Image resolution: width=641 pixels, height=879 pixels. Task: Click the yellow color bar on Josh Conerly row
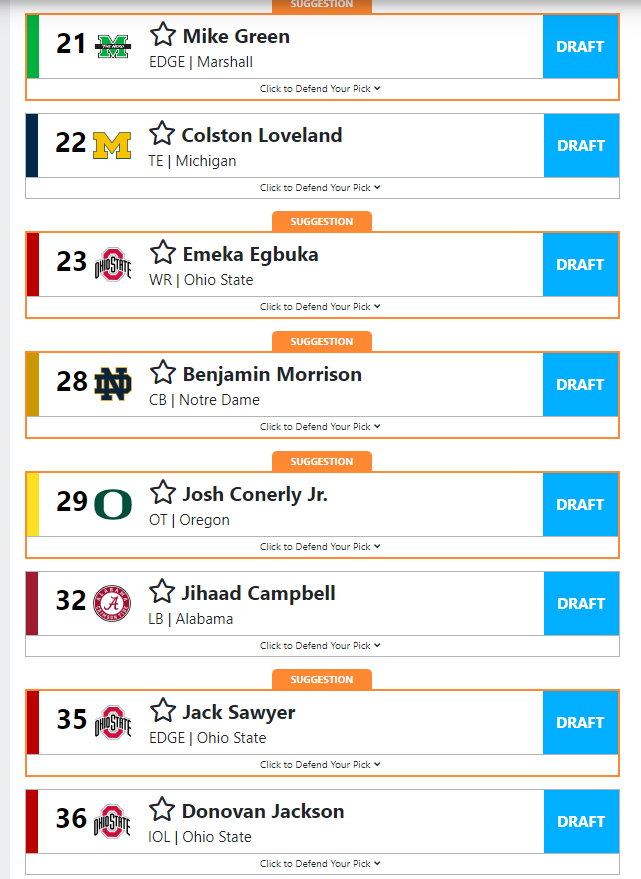(33, 505)
